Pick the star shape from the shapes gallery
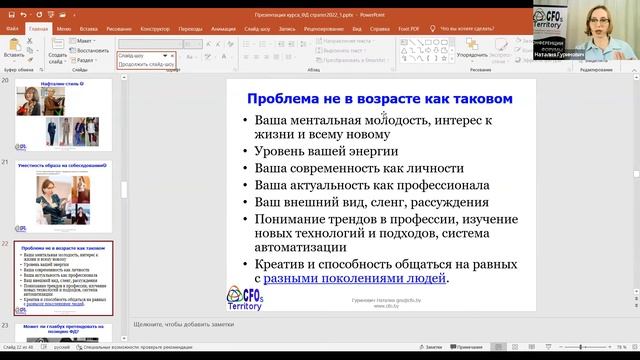Image resolution: width=640 pixels, height=360 pixels. (x=444, y=59)
